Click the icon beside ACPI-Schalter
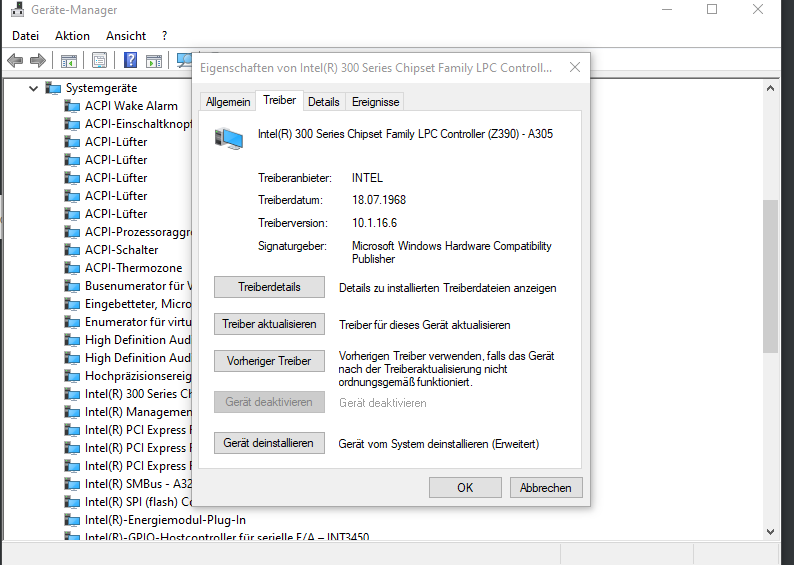This screenshot has width=794, height=565. (x=72, y=250)
